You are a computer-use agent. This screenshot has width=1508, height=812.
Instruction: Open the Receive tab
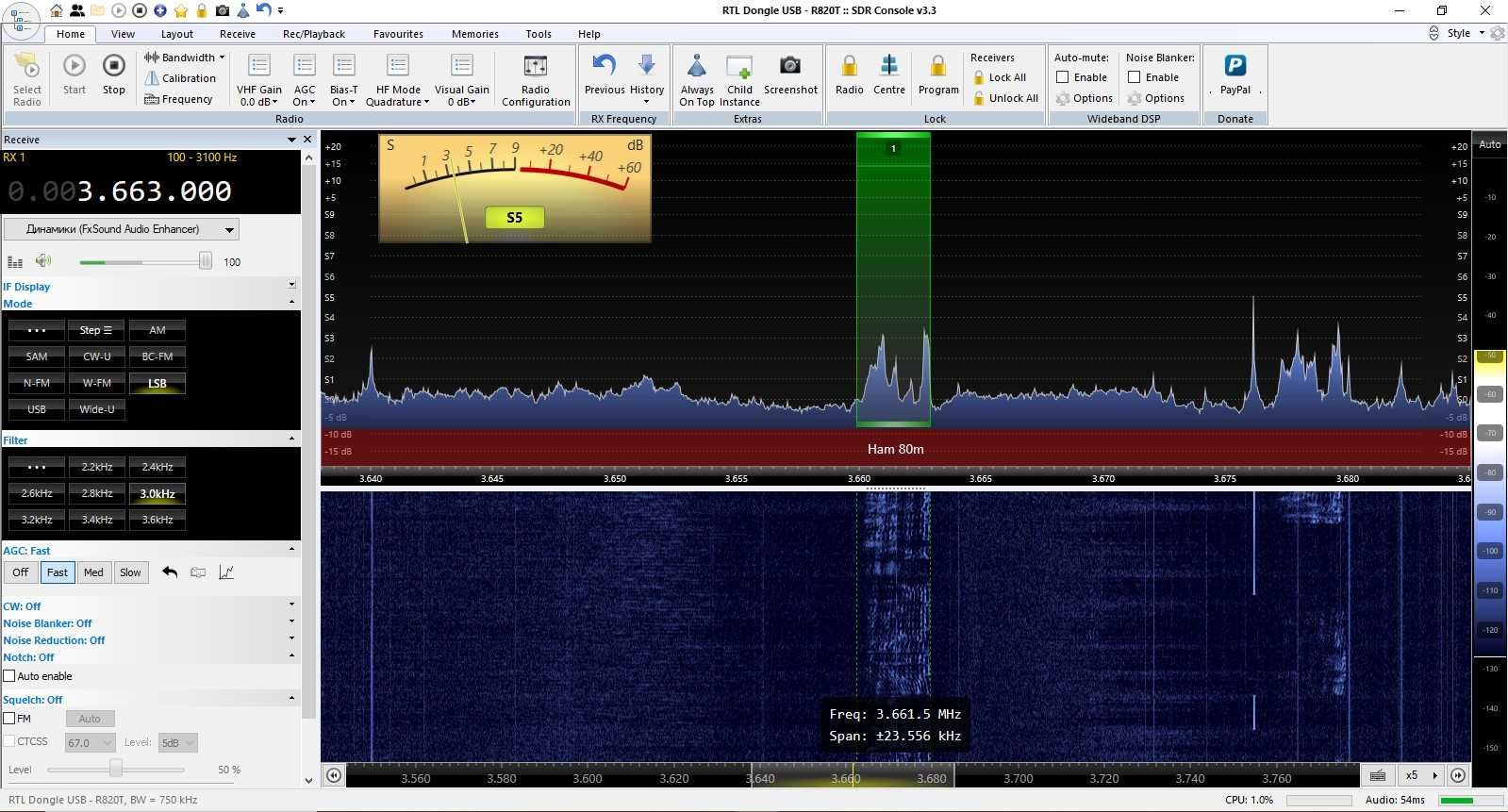point(238,34)
